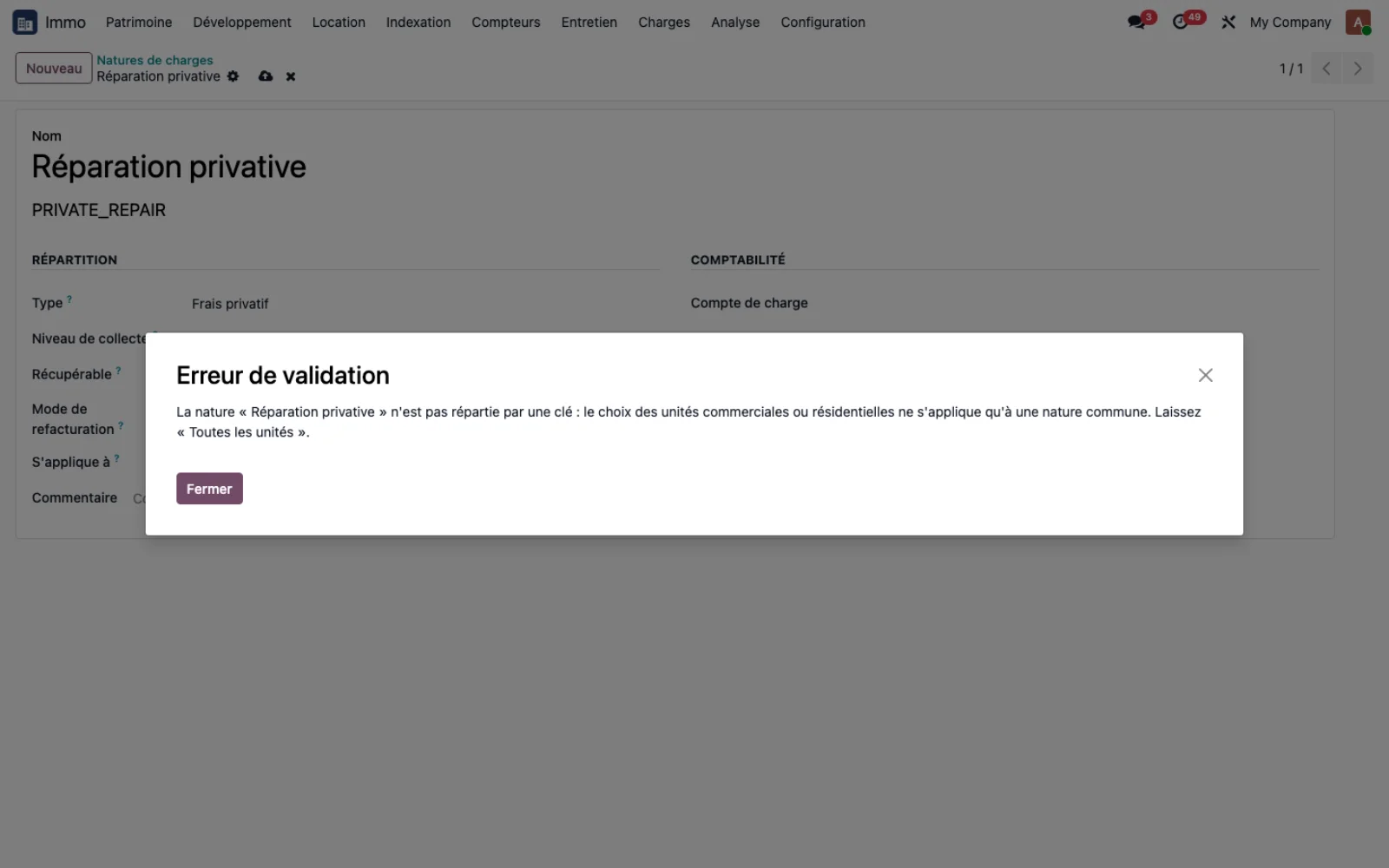Click the Nouveau button
Screen dimensions: 1389x868
[54, 69]
